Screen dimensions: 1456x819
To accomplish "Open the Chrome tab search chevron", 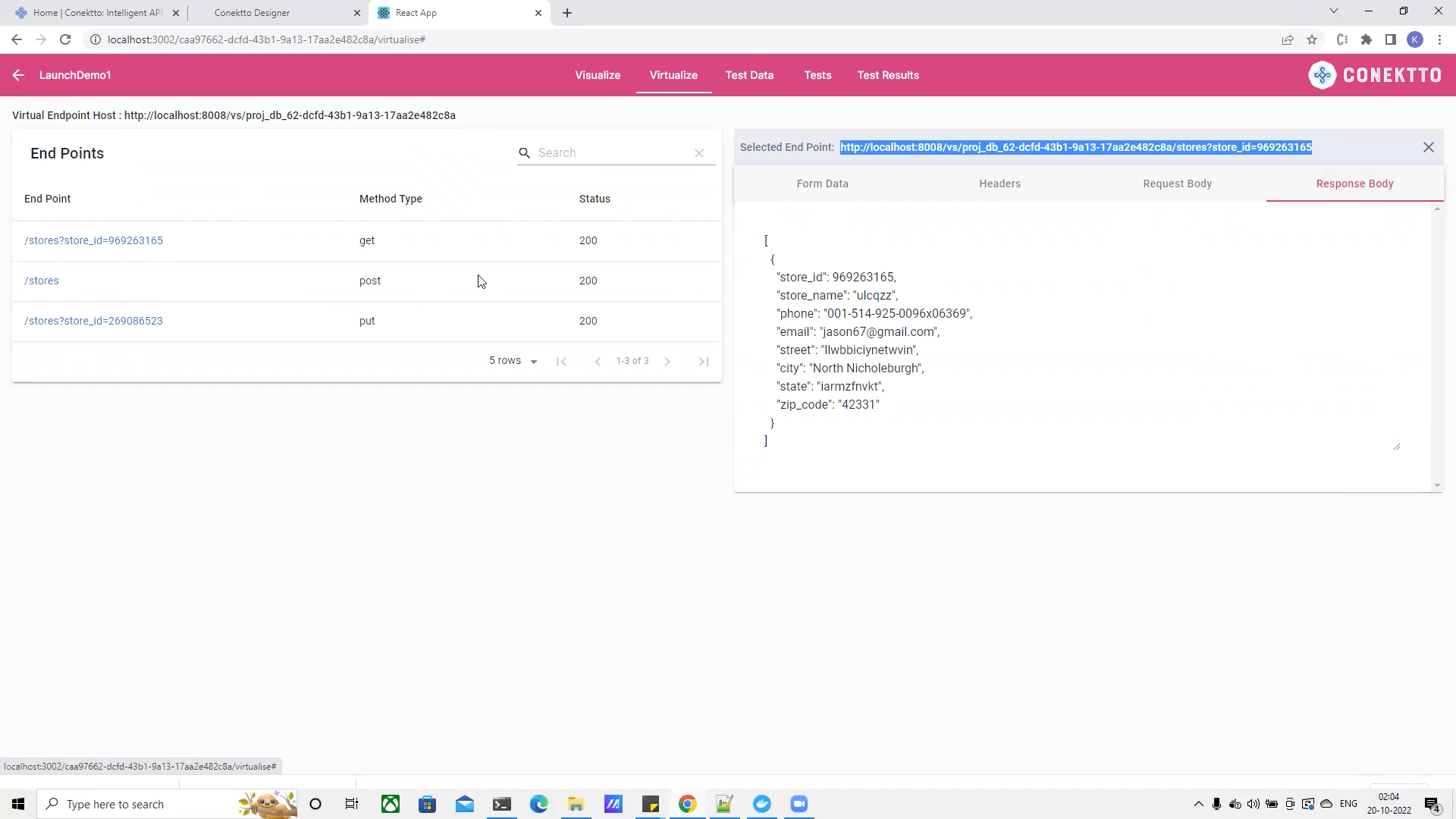I will point(1333,11).
